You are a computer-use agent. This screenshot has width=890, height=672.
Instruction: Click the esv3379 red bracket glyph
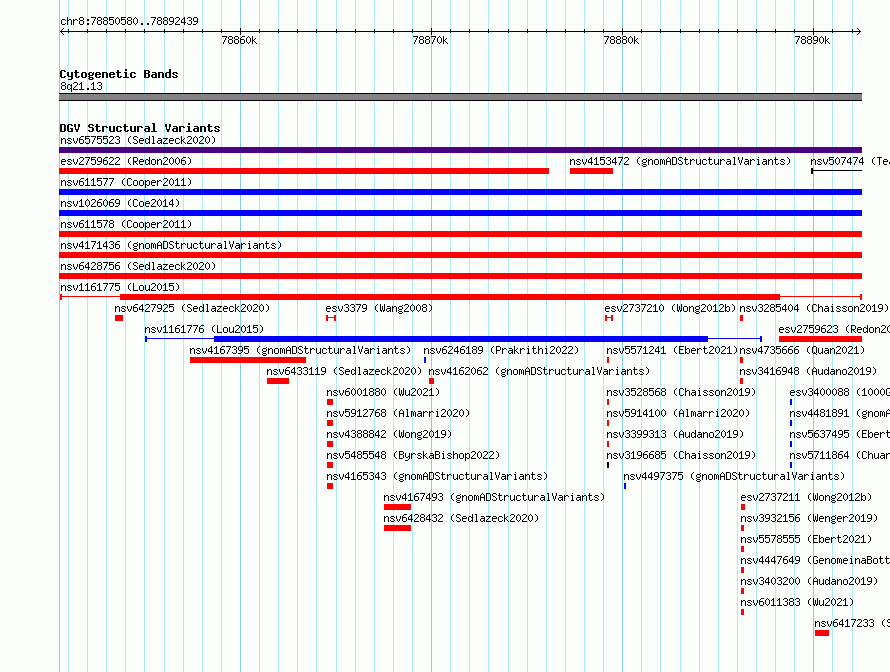(x=331, y=318)
